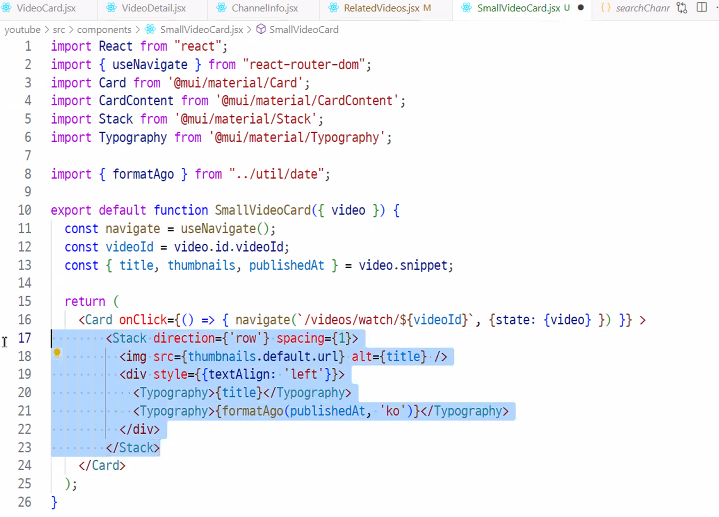Click {title} inside the Typography on line 20
Image resolution: width=719 pixels, height=517 pixels.
[238, 393]
